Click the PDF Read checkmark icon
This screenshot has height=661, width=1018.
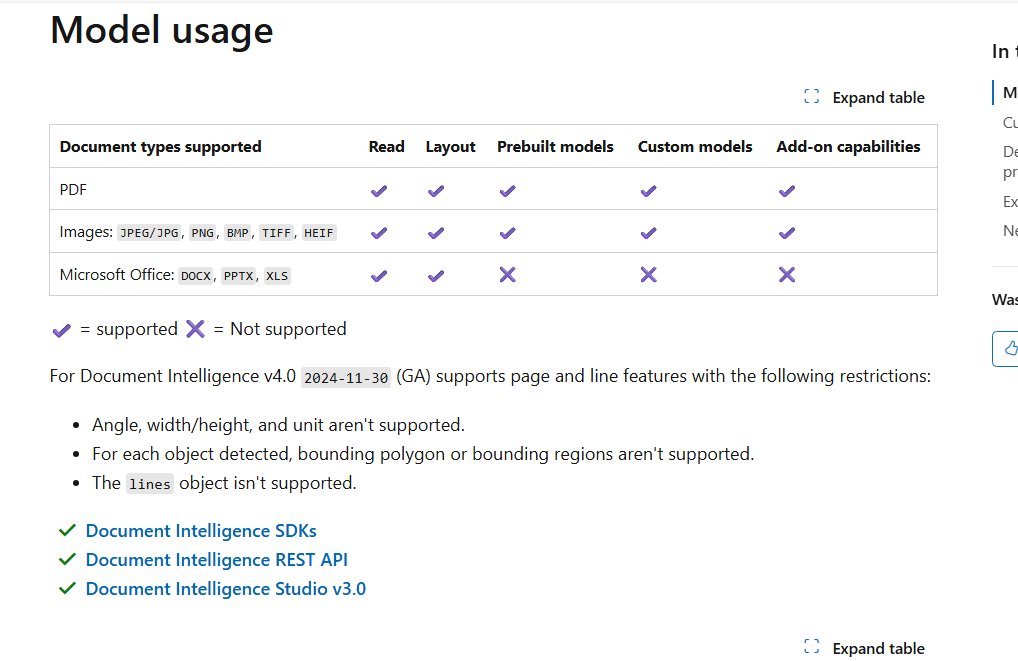(378, 190)
